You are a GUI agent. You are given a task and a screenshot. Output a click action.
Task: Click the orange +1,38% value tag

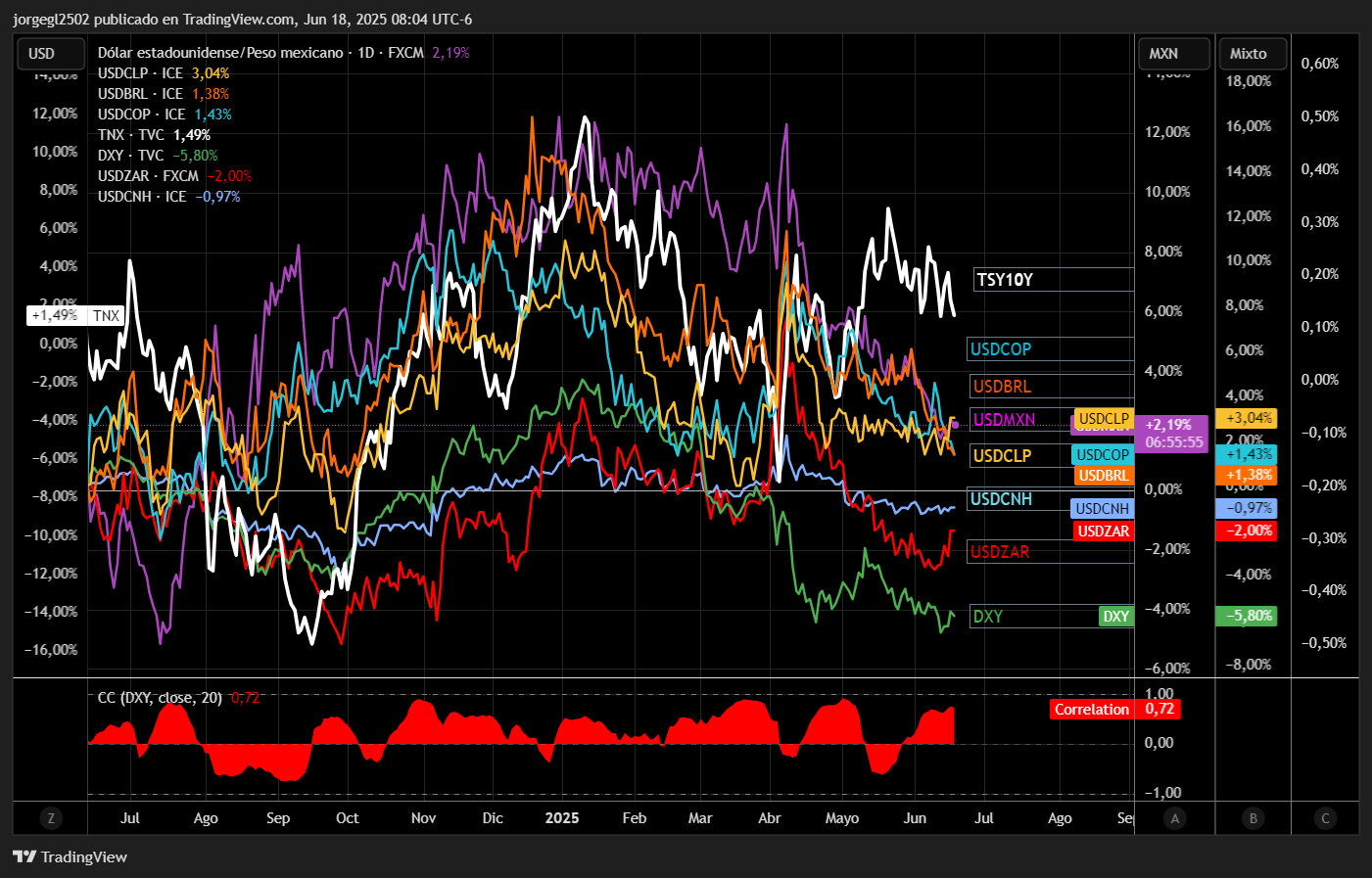(x=1247, y=475)
